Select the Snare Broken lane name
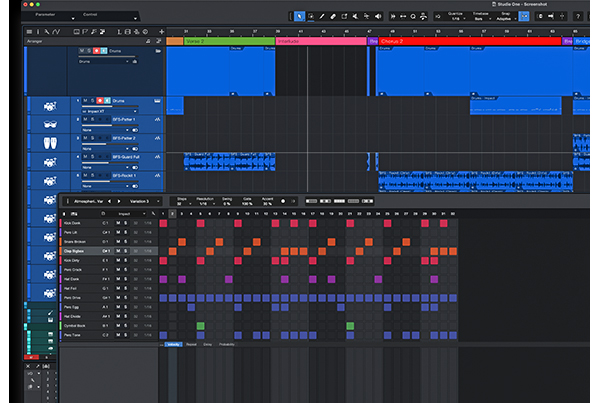Viewport: 600px width, 403px height. pyautogui.click(x=75, y=241)
